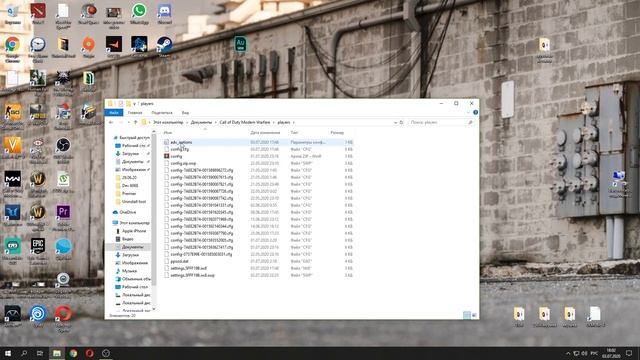The height and width of the screenshot is (360, 640).
Task: Show hidden system tray icons
Action: point(568,353)
